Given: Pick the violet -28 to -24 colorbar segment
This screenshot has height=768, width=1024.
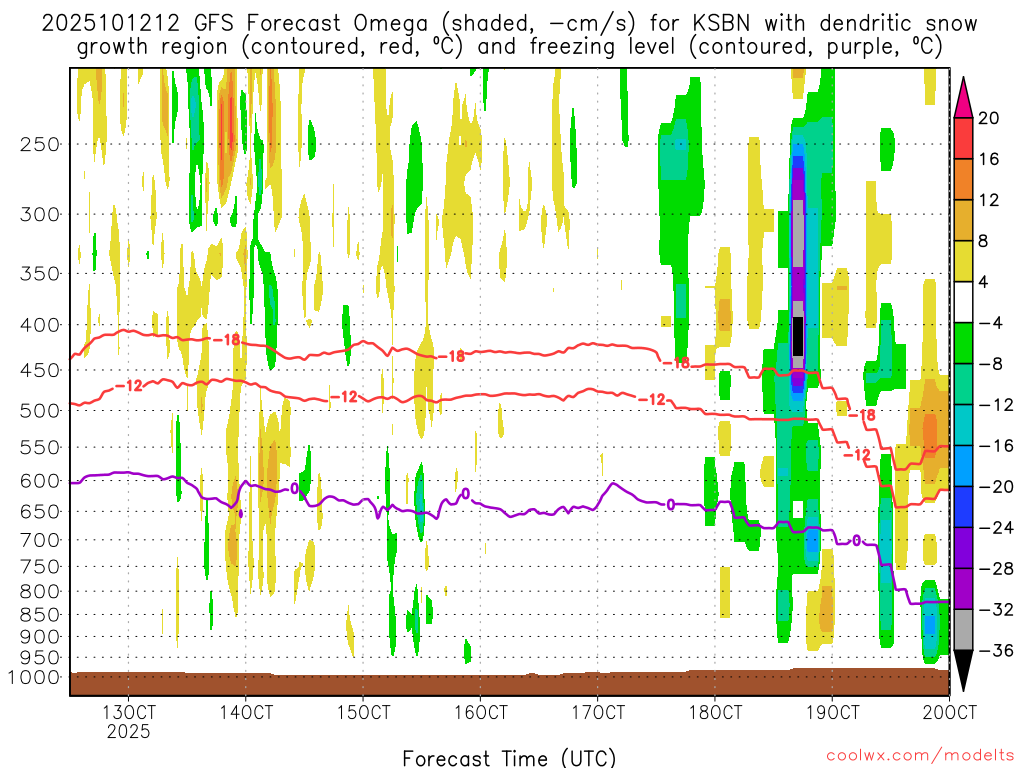Looking at the screenshot, I should point(963,548).
